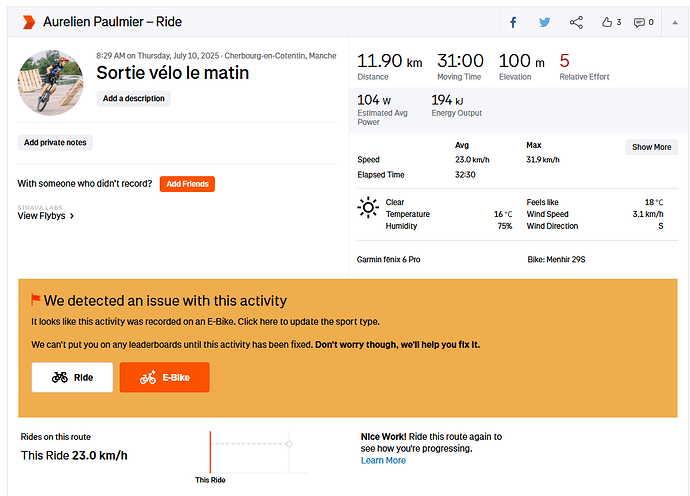Click the wind speed 3.1 km/h value
690x496 pixels.
point(648,214)
